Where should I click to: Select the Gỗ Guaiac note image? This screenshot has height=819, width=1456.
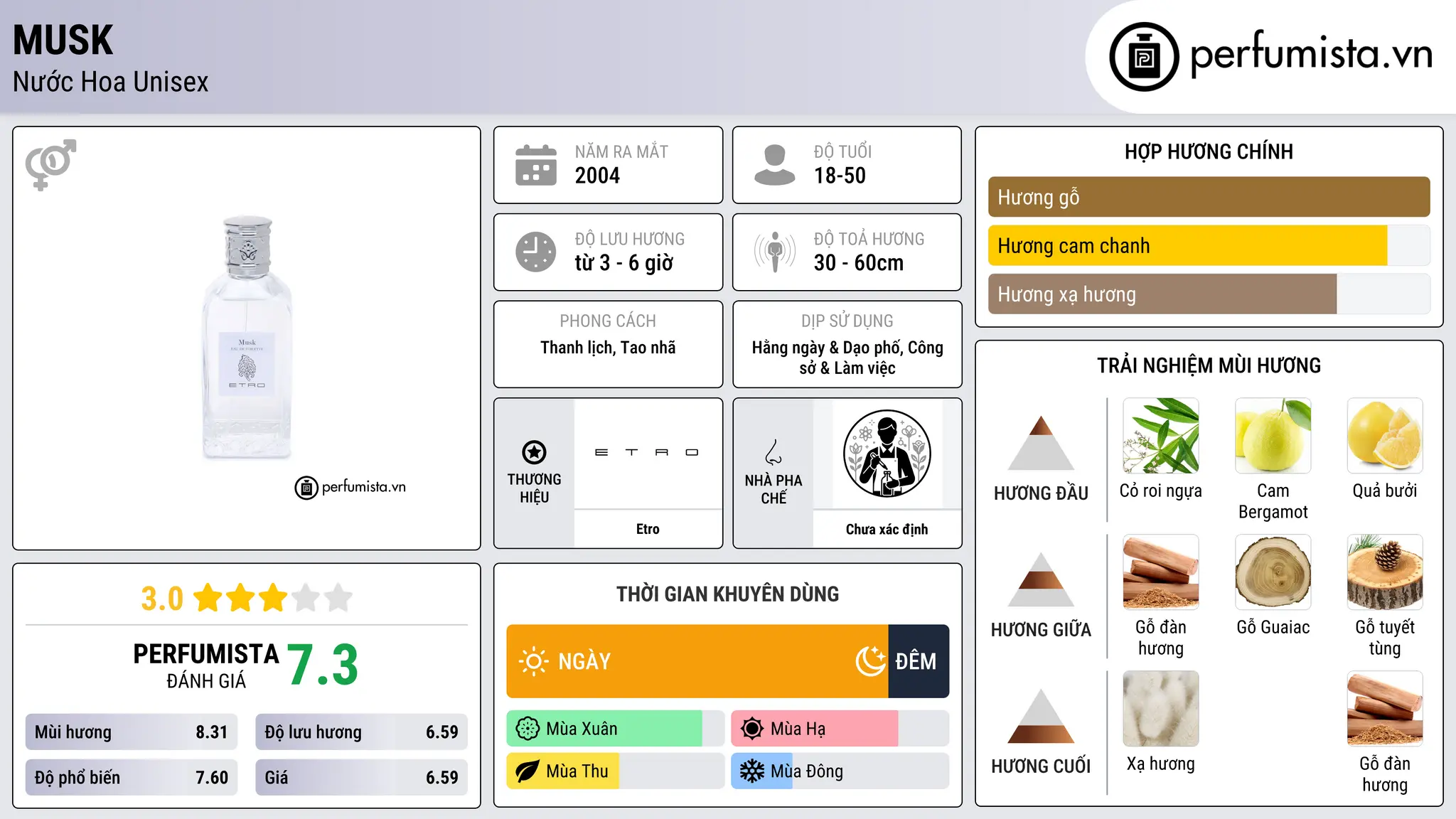pos(1273,572)
